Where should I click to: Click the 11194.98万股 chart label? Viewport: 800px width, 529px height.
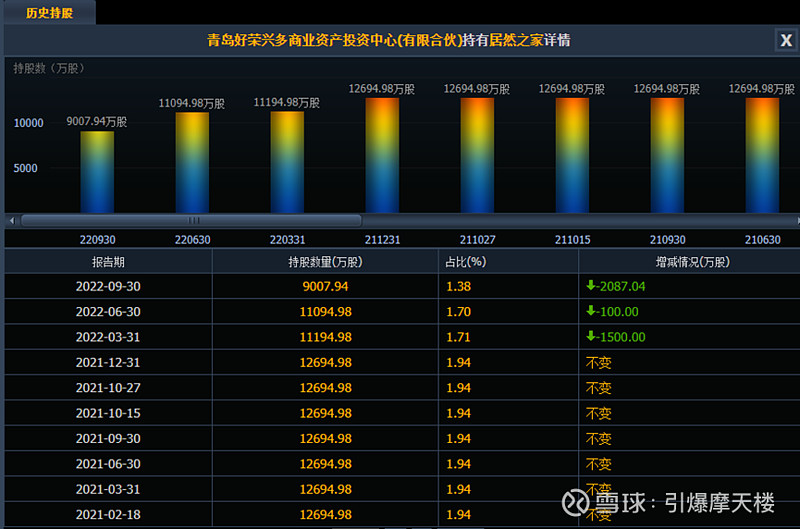pos(286,103)
